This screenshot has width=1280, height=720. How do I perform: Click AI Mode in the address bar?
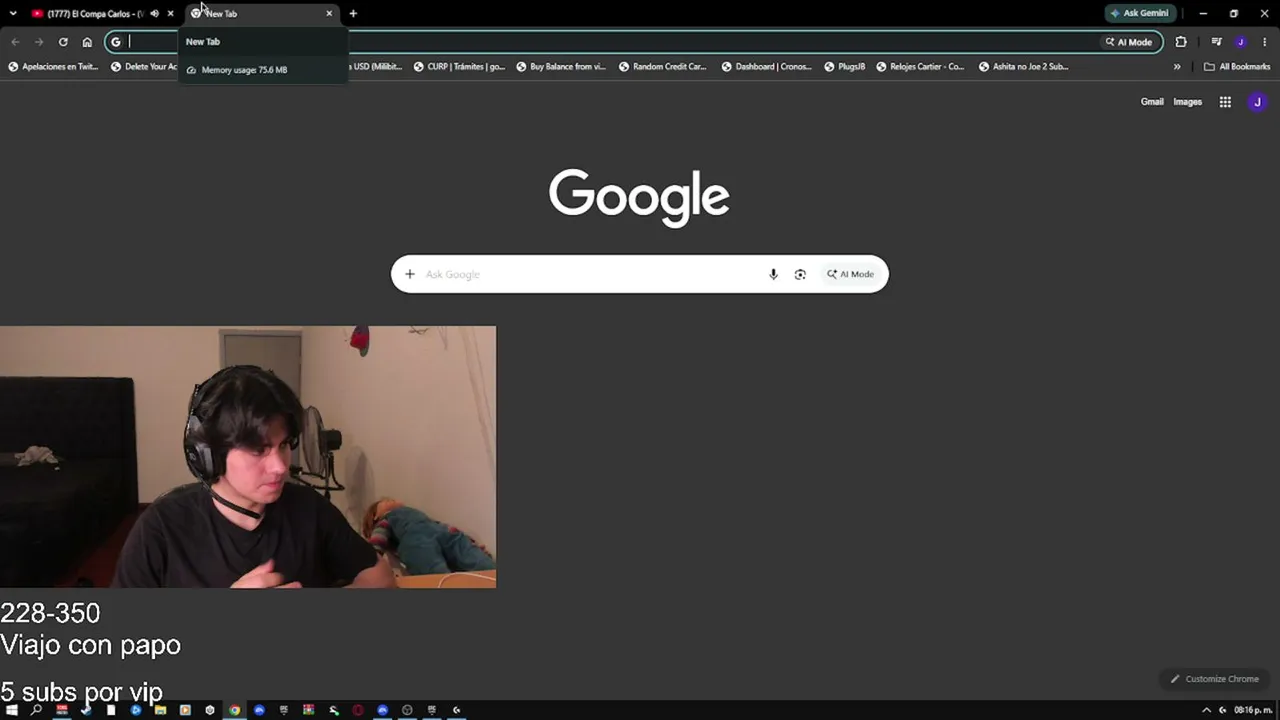(x=1129, y=42)
